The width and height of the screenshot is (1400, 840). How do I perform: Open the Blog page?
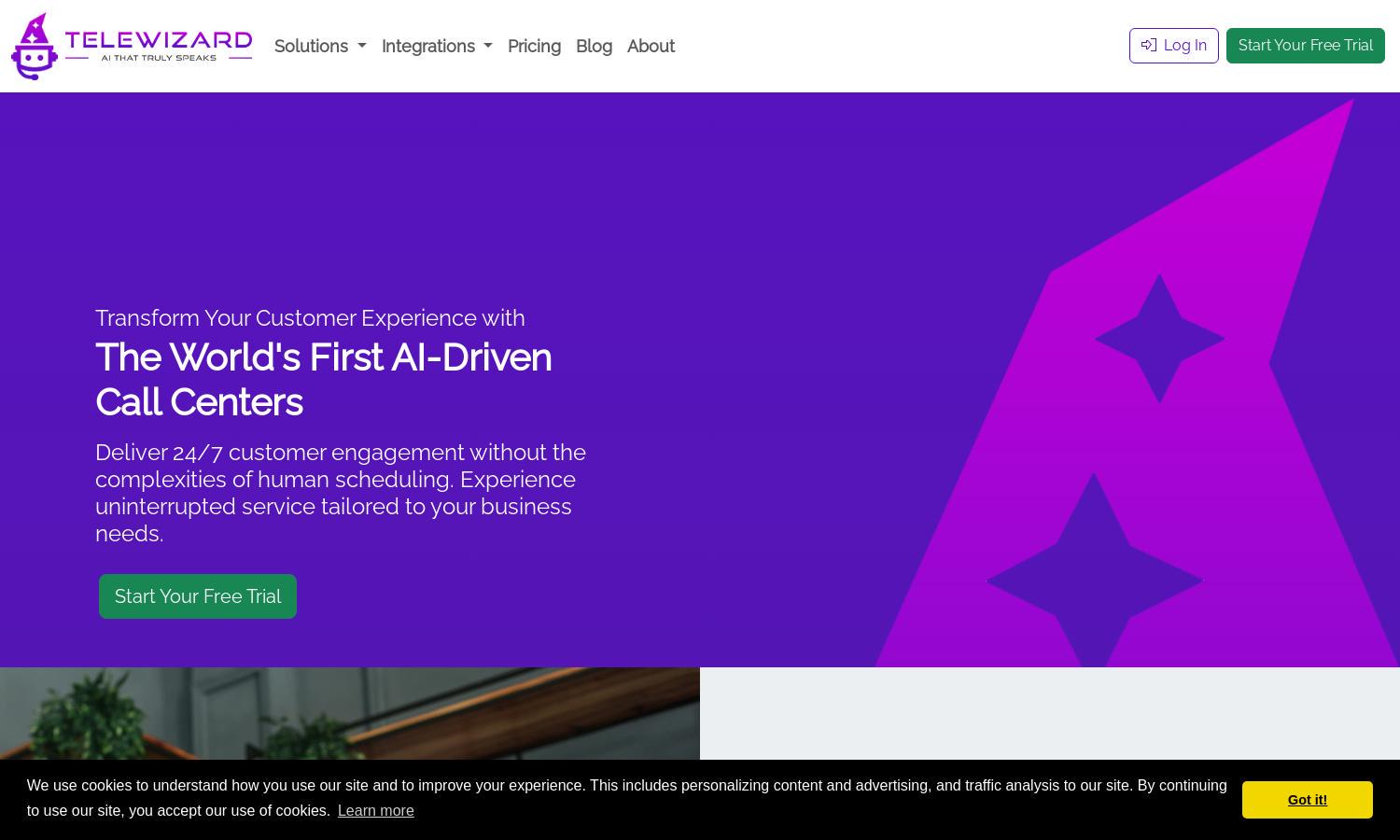point(594,46)
